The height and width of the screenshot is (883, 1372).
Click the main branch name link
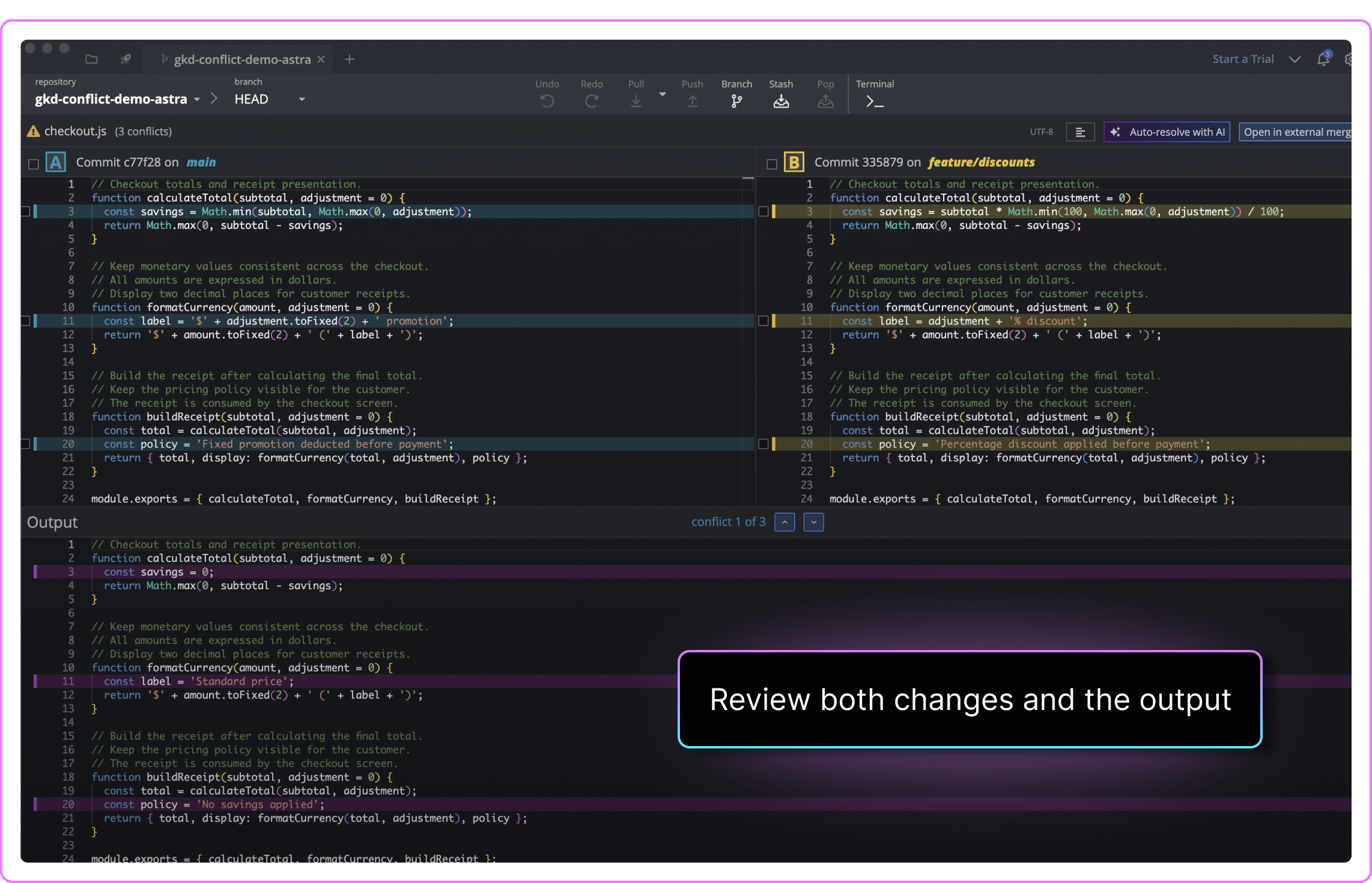[x=201, y=162]
